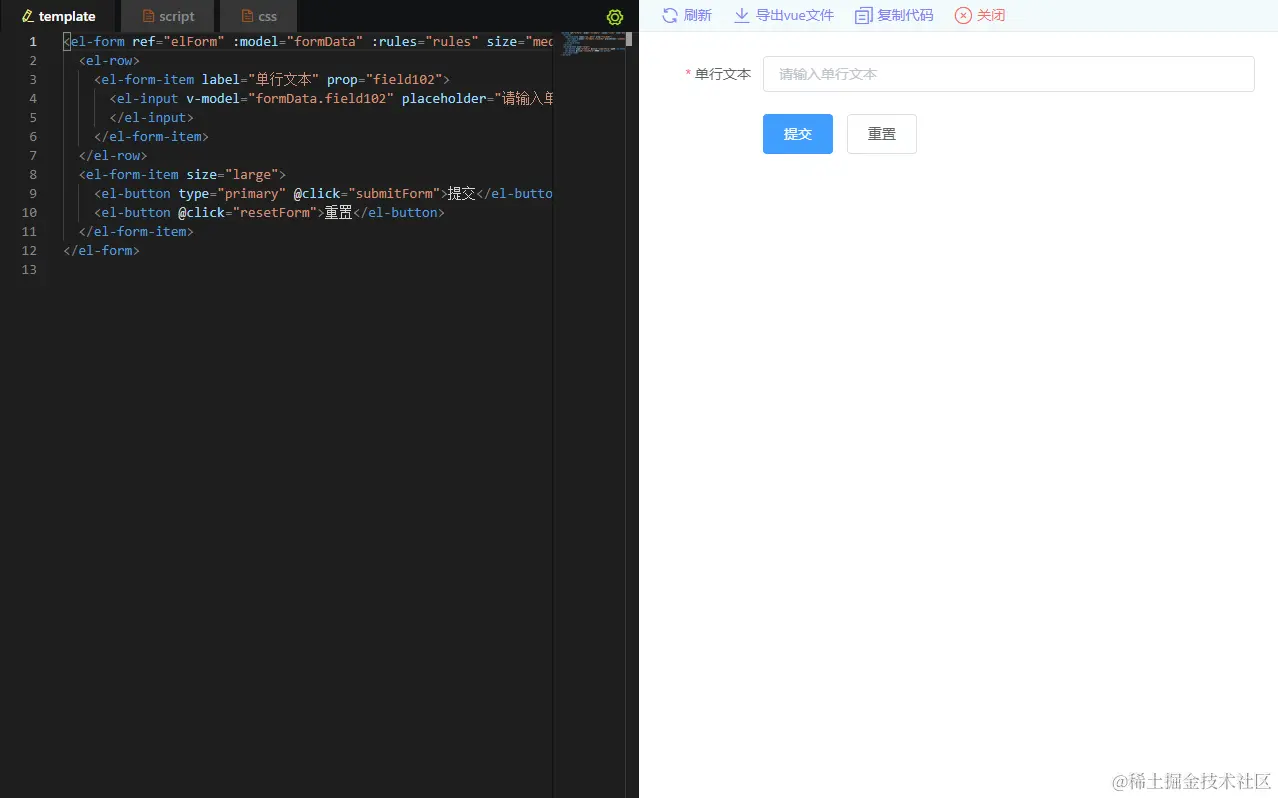
Task: Submit the form with 提交 button
Action: (x=798, y=134)
